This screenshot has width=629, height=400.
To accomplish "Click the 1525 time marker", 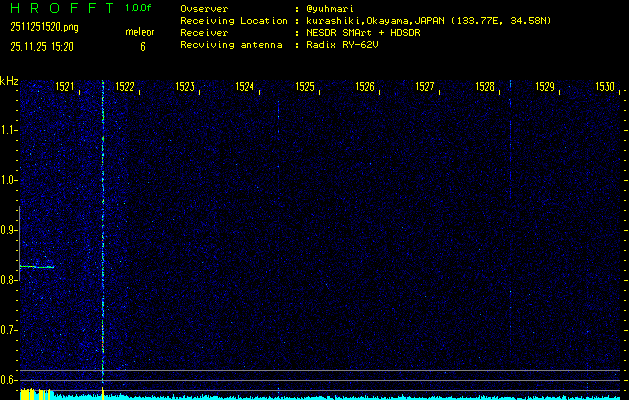I will pos(305,87).
